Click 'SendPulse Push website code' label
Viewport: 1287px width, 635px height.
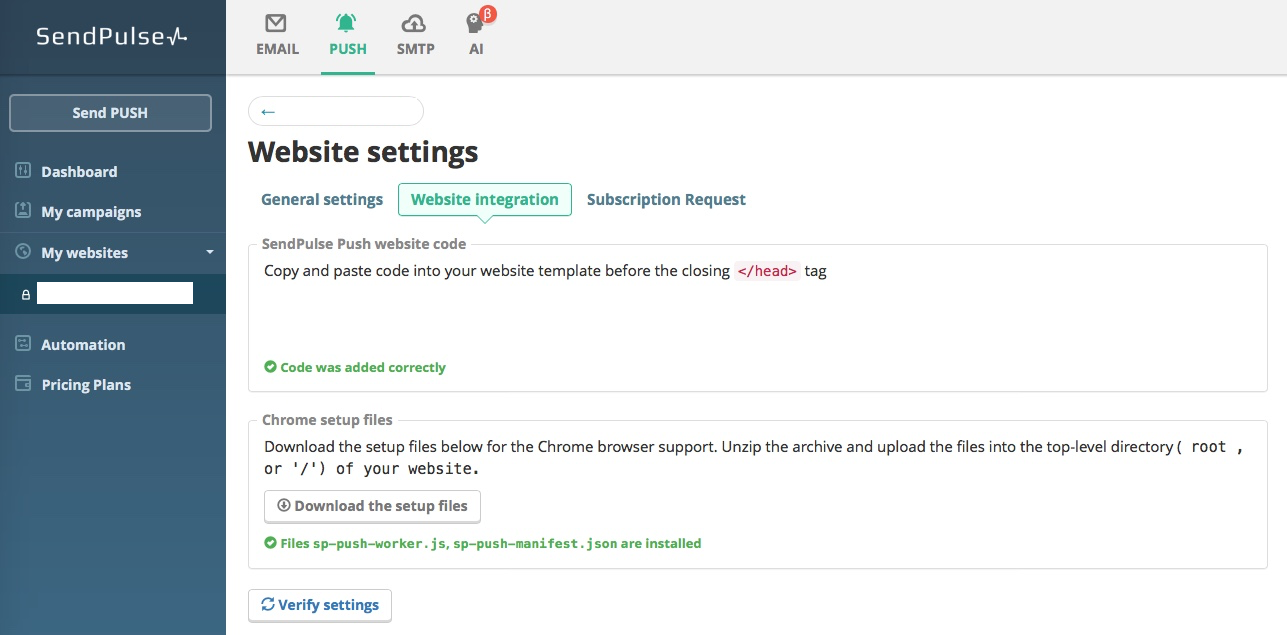coord(364,243)
